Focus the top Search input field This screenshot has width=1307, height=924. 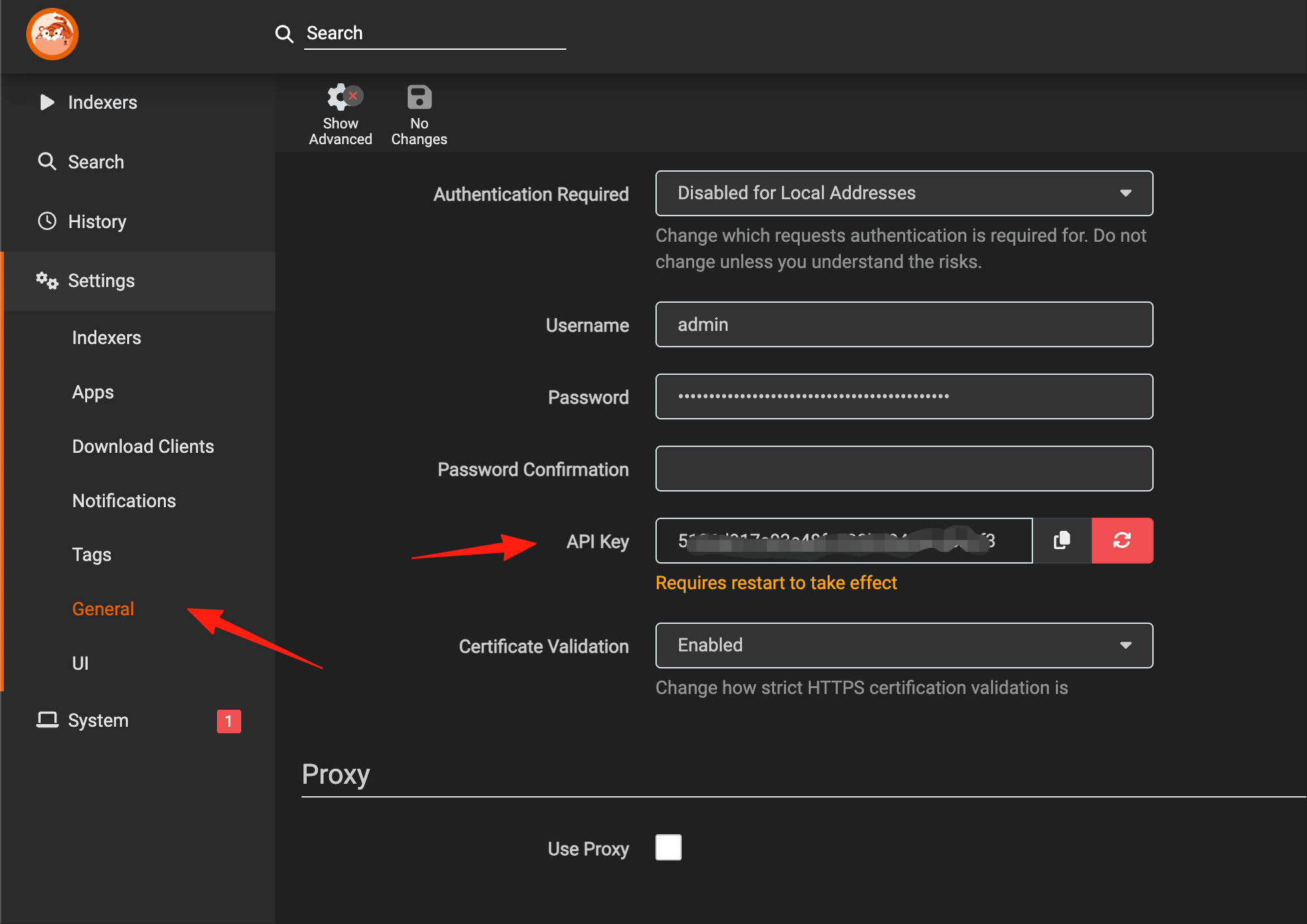tap(435, 33)
